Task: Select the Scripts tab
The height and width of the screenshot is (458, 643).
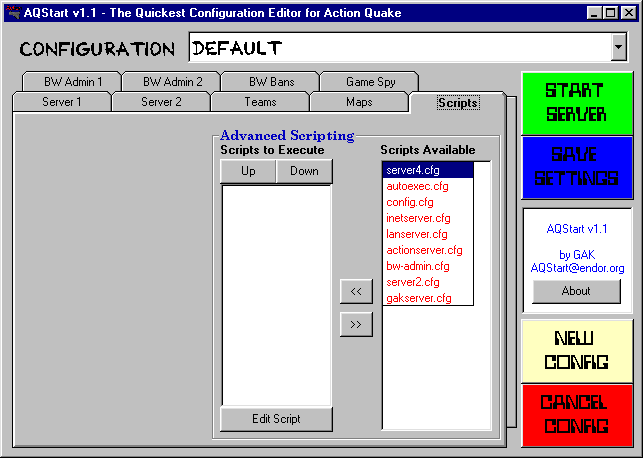Action: point(458,103)
